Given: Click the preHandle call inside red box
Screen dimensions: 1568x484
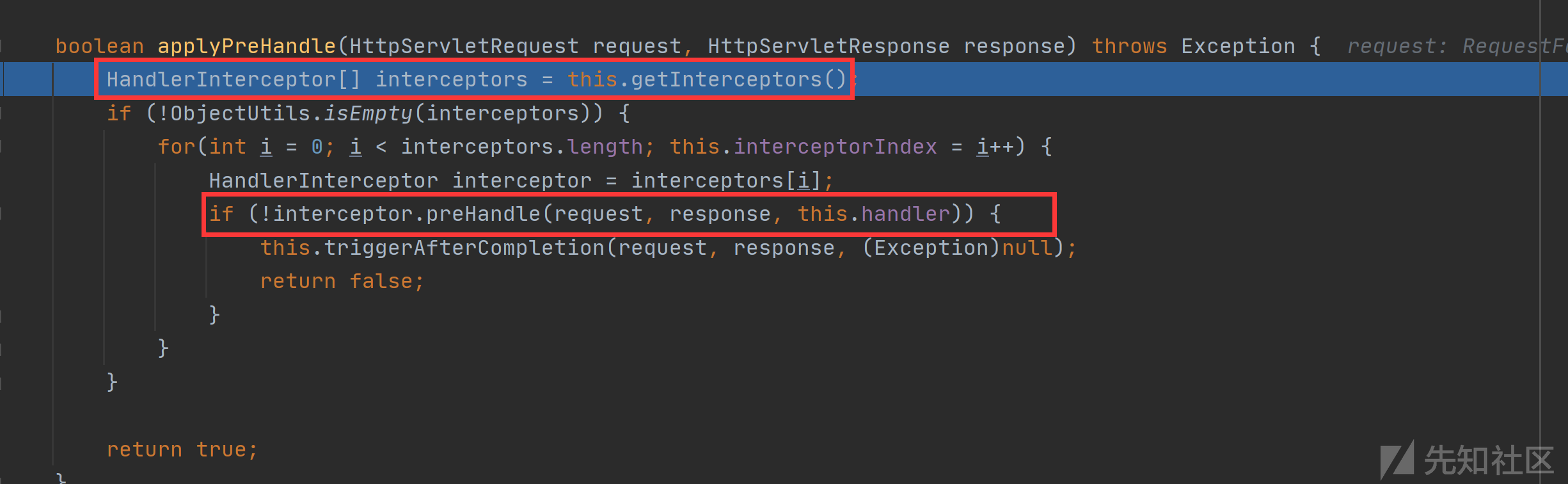Looking at the screenshot, I should [484, 214].
